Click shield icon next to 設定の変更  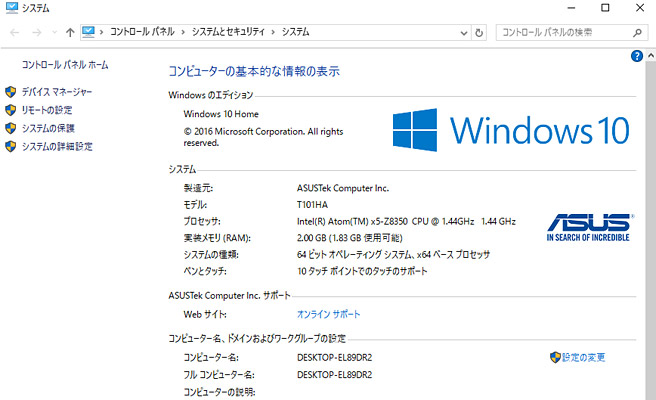point(555,357)
